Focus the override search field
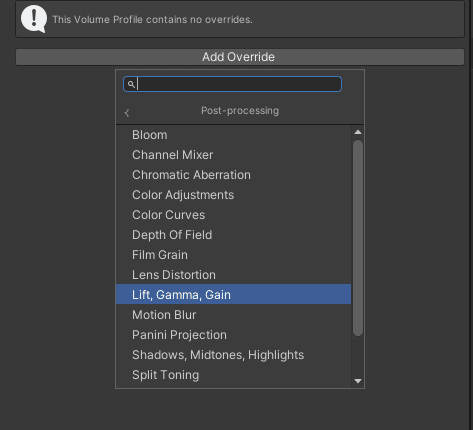 point(232,84)
